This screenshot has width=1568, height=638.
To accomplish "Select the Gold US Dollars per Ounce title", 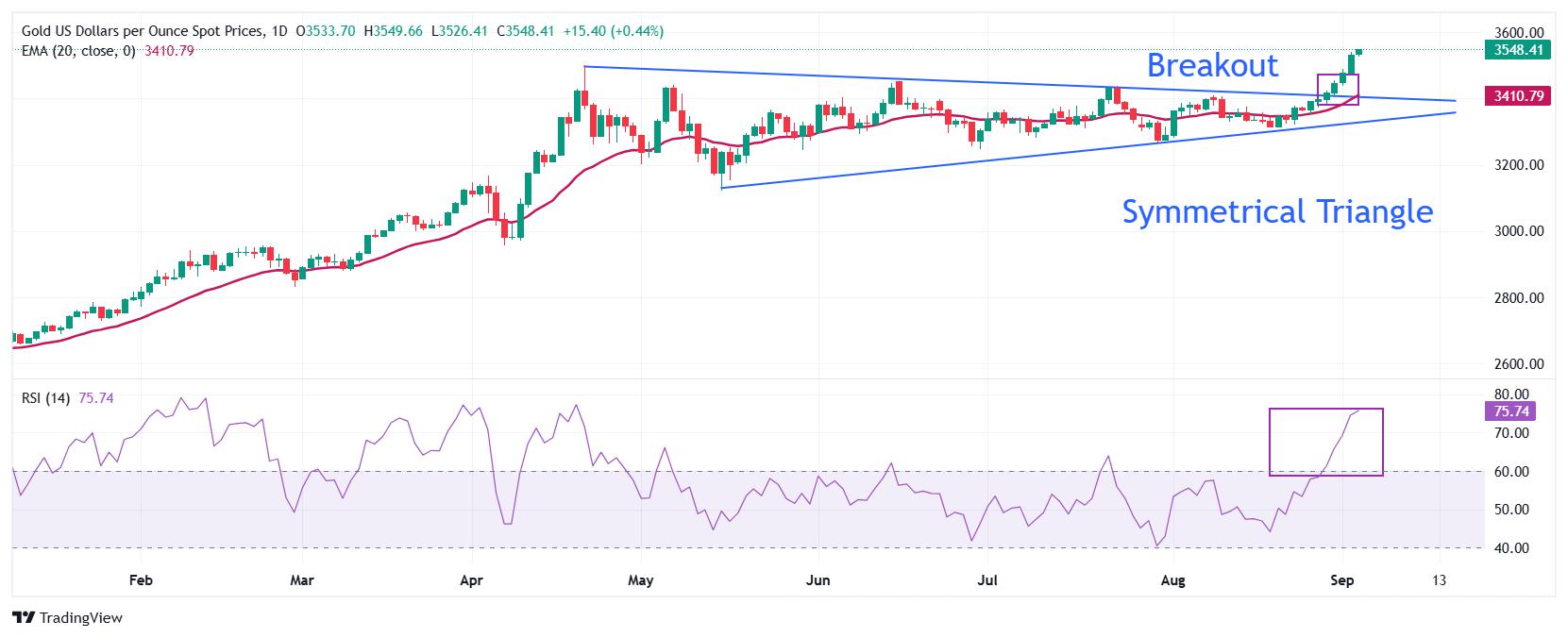I will pos(142,31).
